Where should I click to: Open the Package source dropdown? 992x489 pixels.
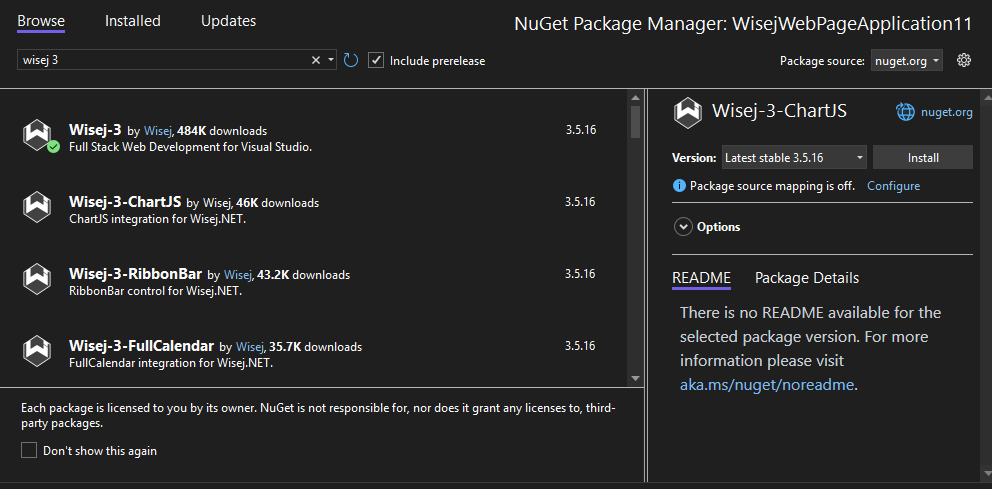(907, 61)
